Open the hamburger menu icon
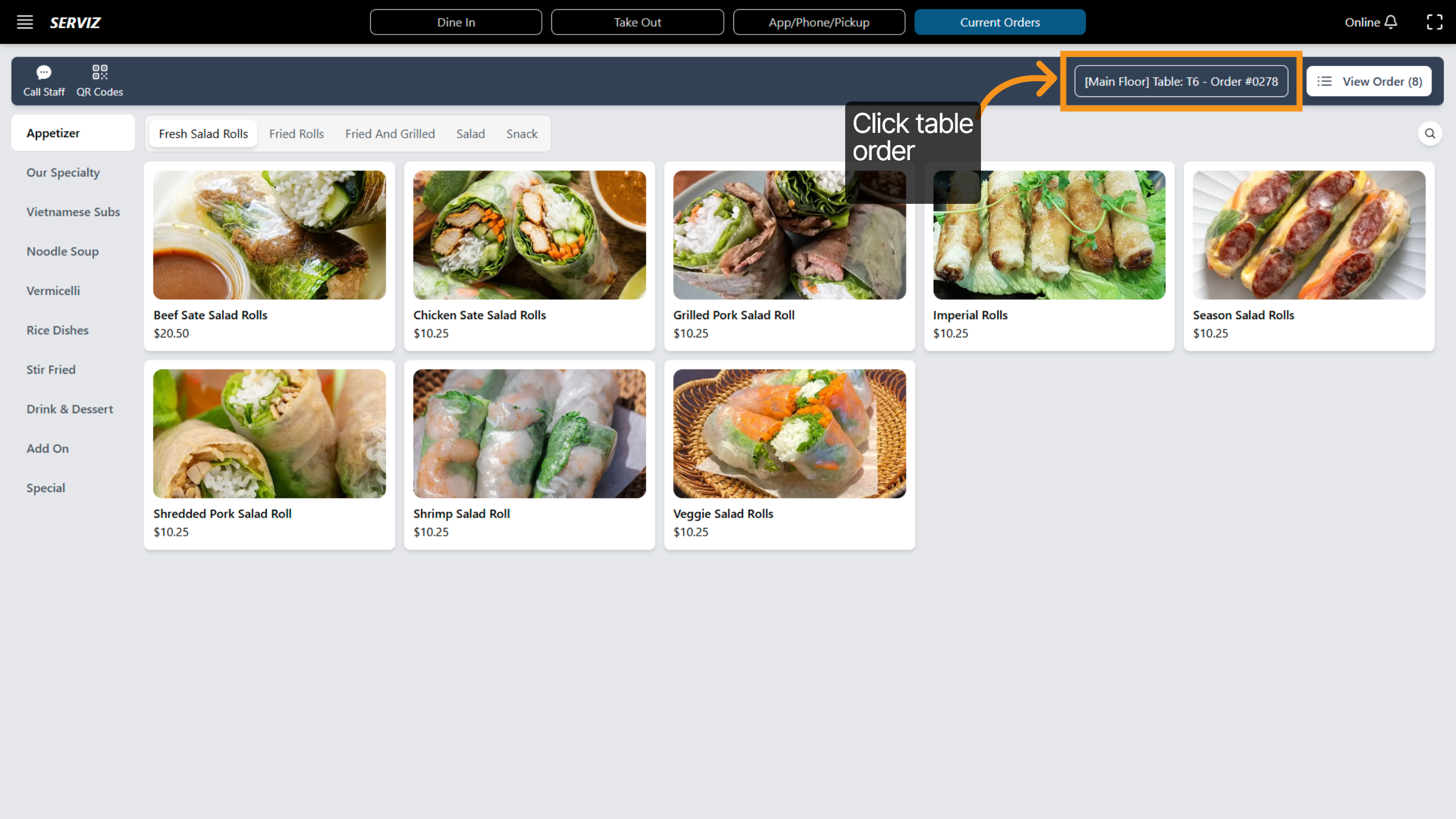 coord(25,22)
